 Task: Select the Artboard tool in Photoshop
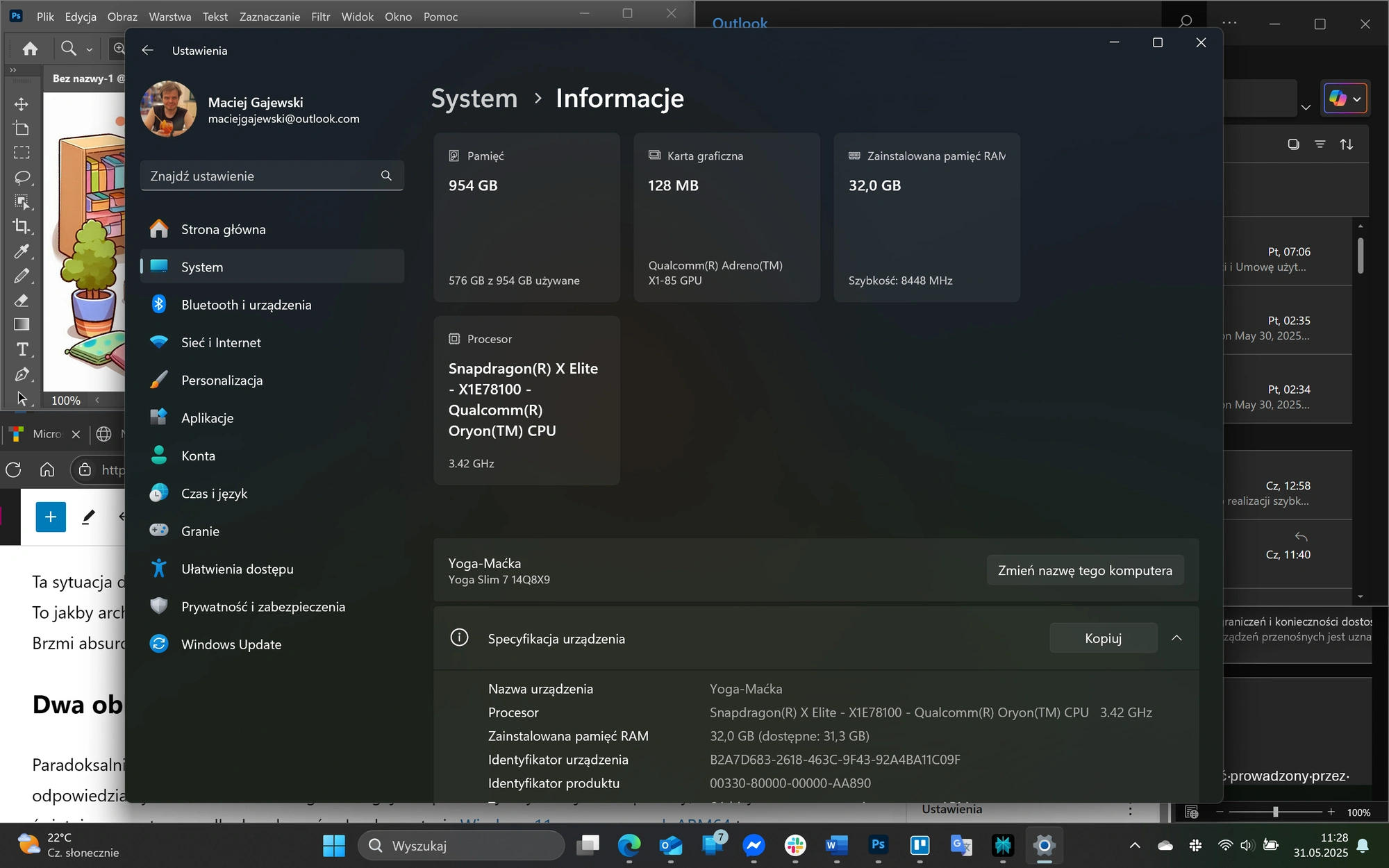point(22,128)
